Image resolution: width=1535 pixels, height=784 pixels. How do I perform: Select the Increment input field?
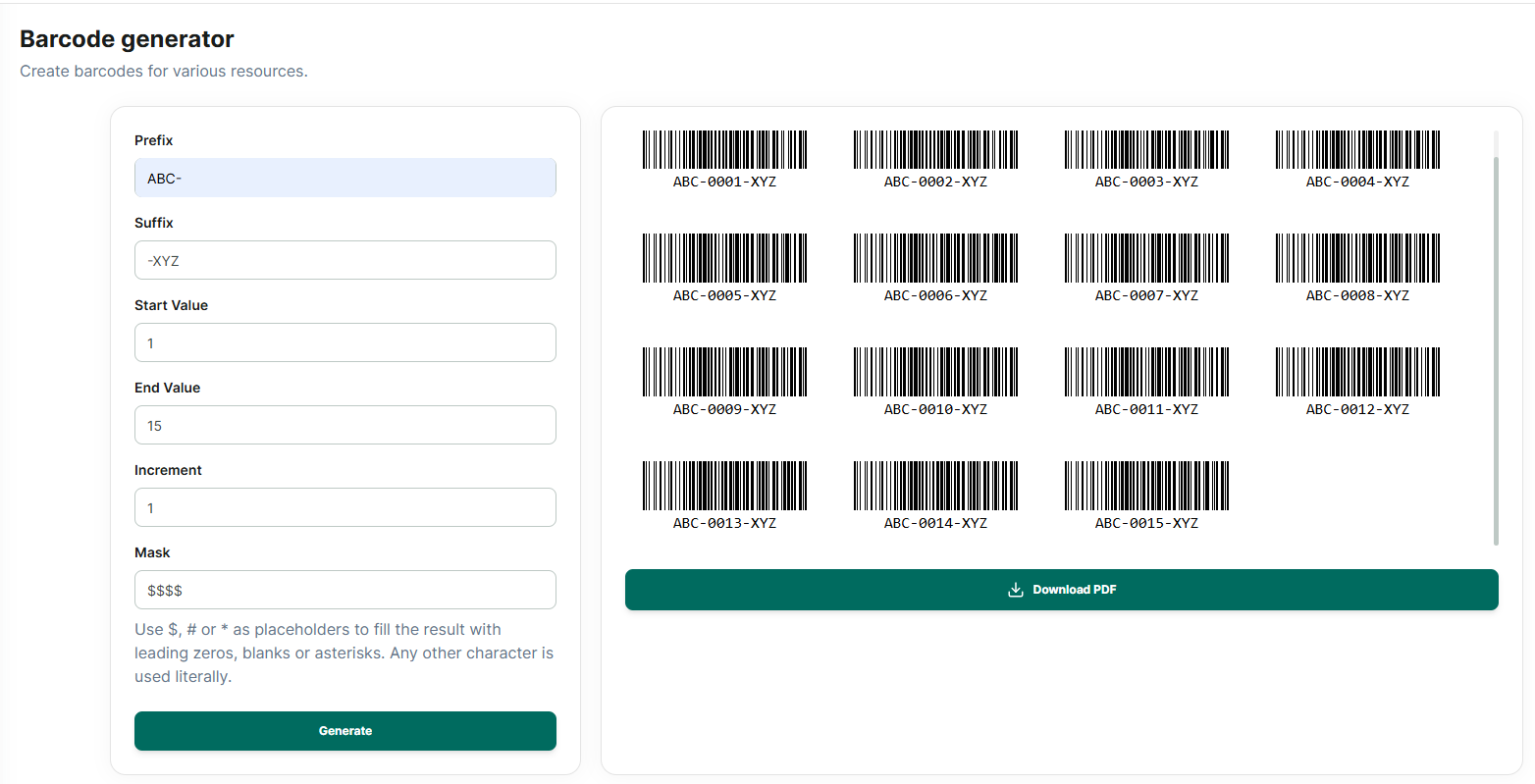(x=345, y=507)
